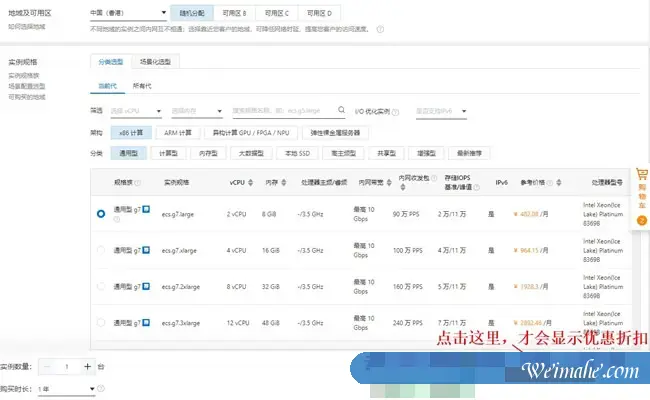Switch to 场景化选型 tab

[x=154, y=62]
